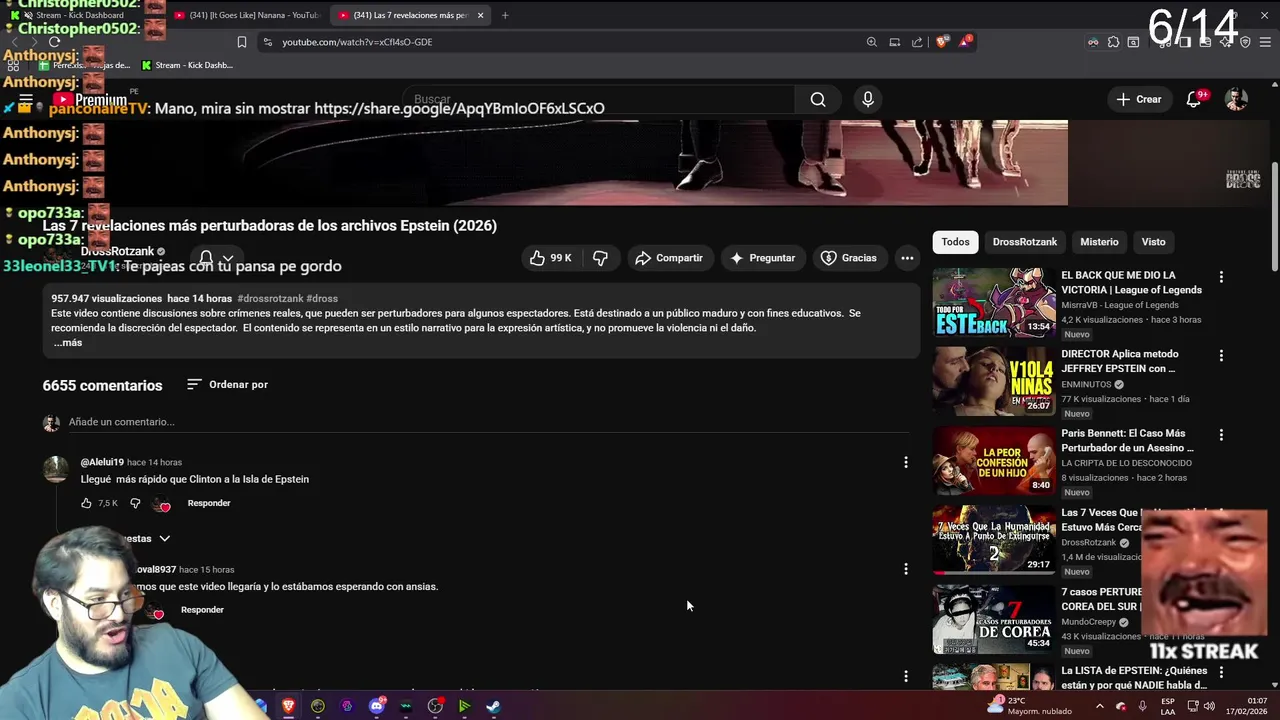
Task: Open Discord from the taskbar
Action: click(x=377, y=706)
